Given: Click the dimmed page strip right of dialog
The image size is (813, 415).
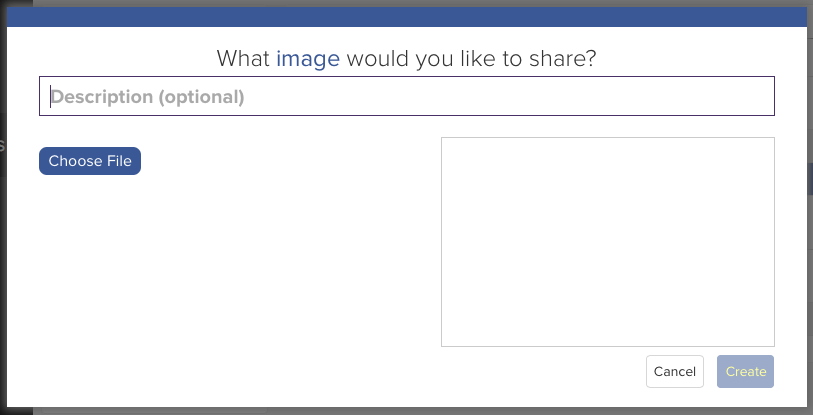Looking at the screenshot, I should (x=810, y=208).
